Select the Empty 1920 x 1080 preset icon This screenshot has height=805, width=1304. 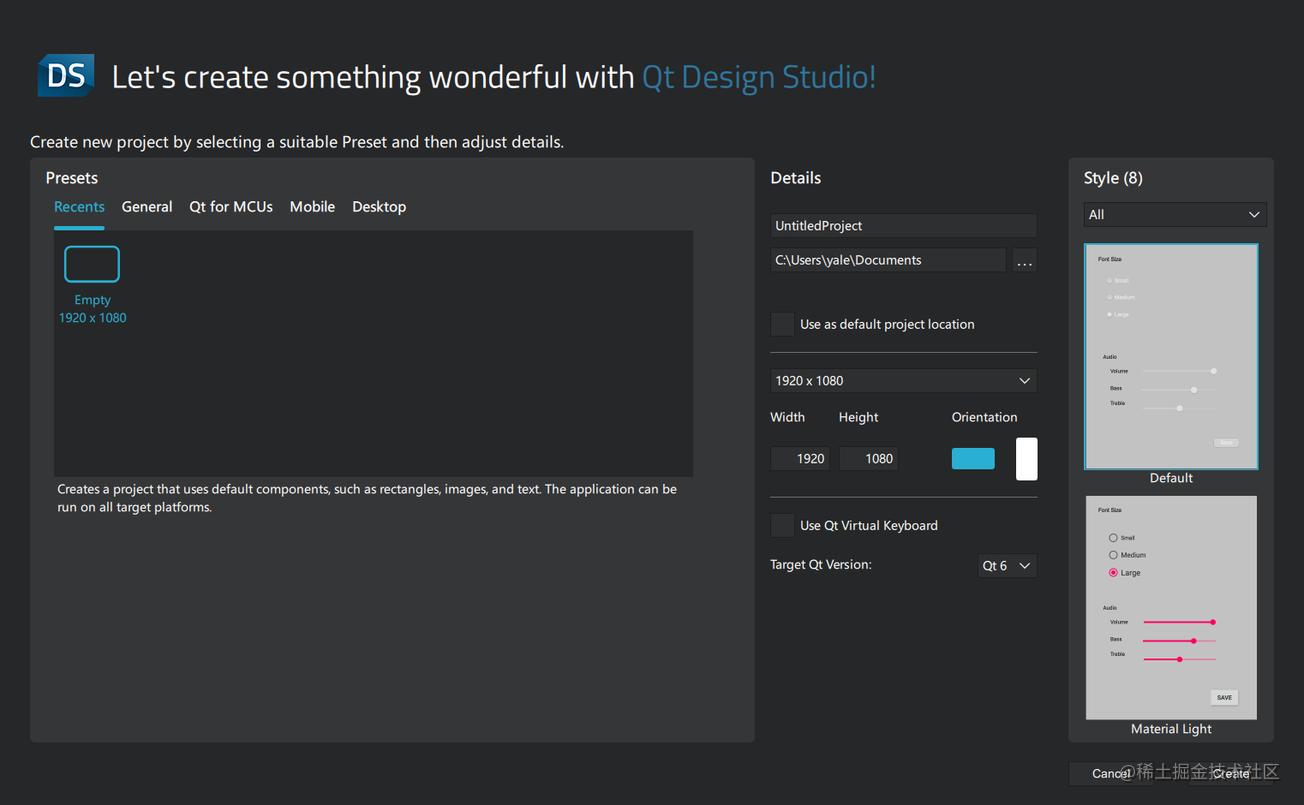coord(92,265)
